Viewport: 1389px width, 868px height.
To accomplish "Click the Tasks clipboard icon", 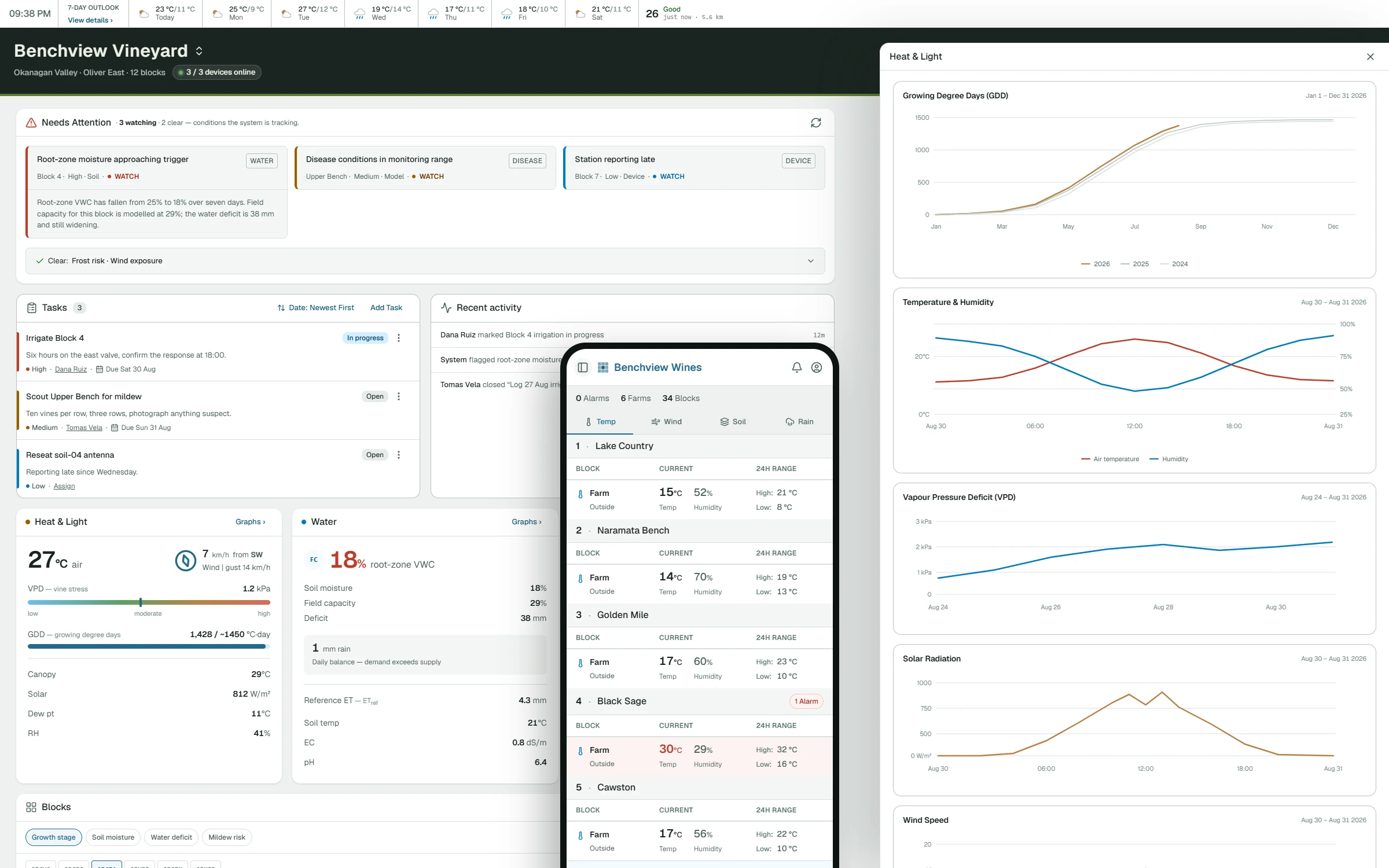I will (32, 308).
